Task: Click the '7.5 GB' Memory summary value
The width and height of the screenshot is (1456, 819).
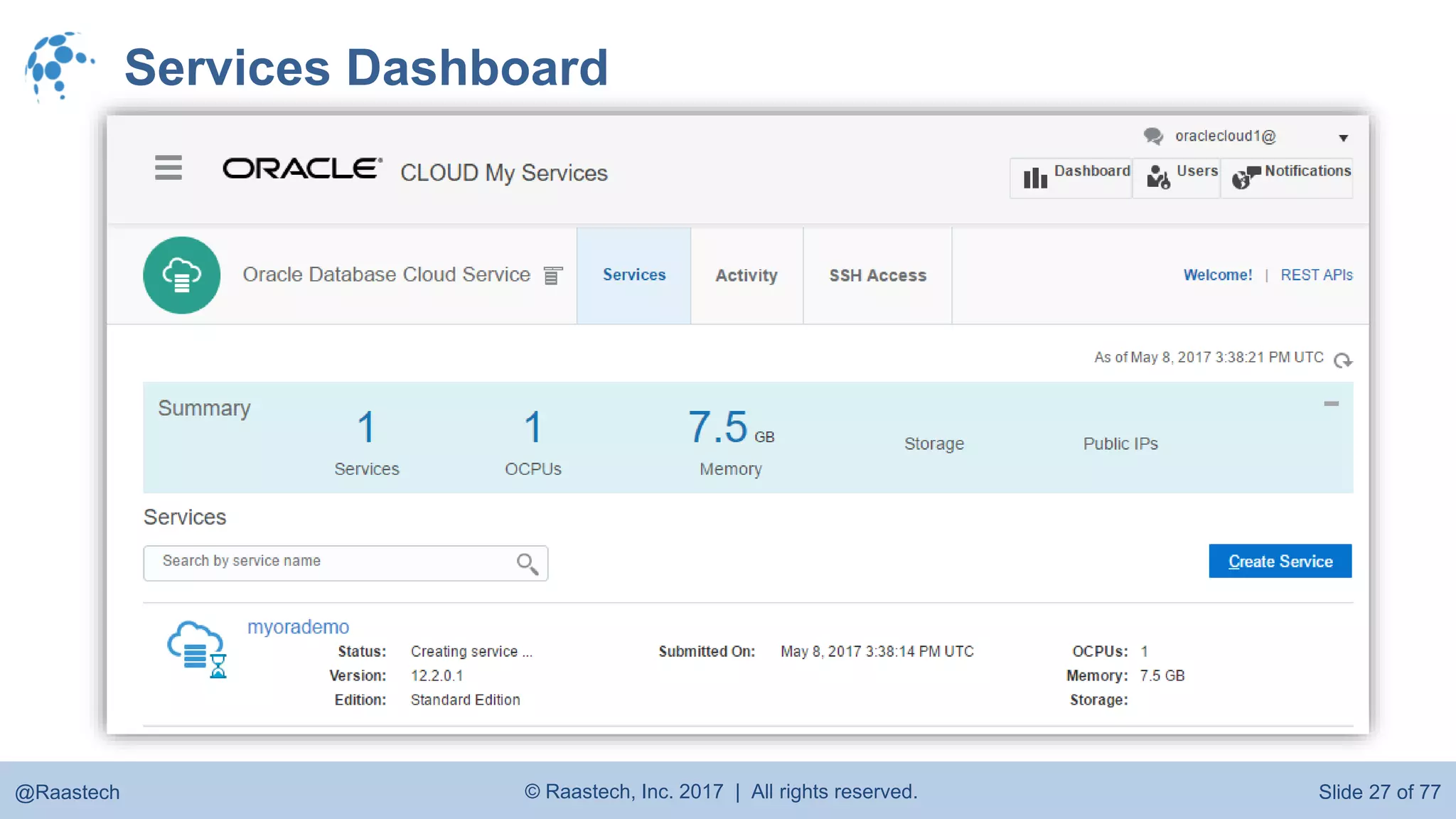Action: [x=731, y=427]
